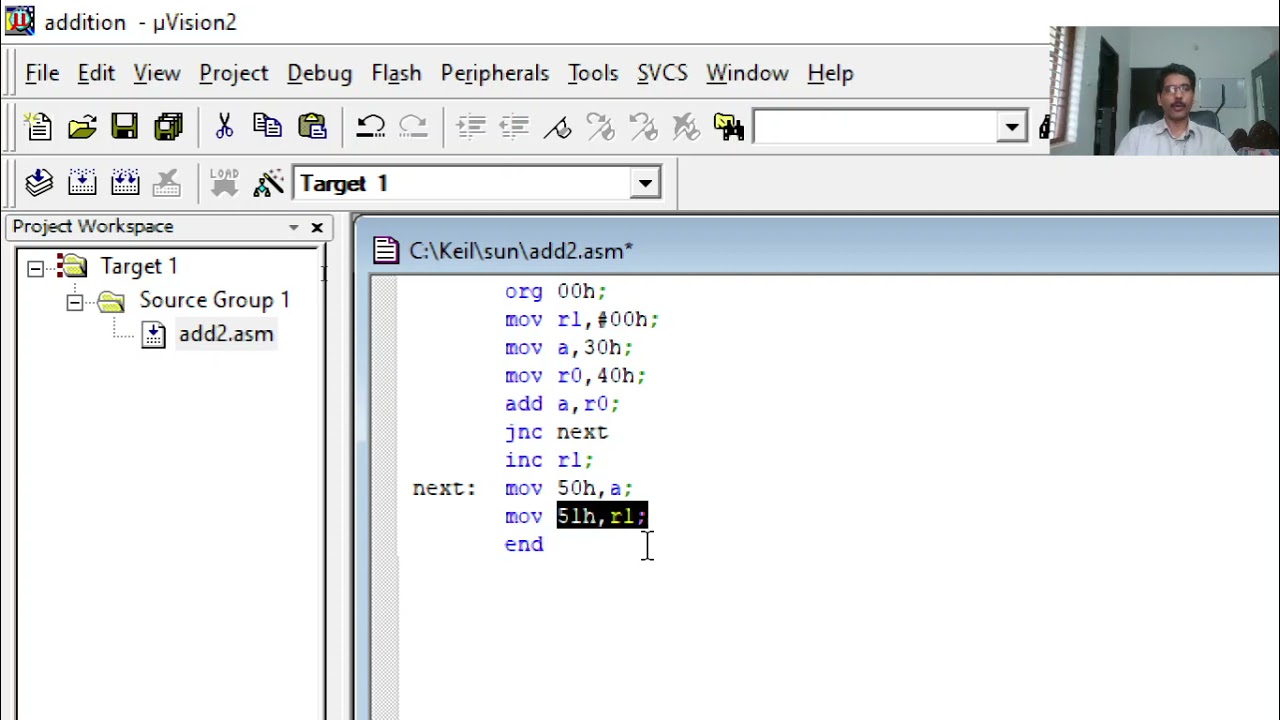Open the Flash menu
This screenshot has height=720, width=1280.
click(396, 73)
